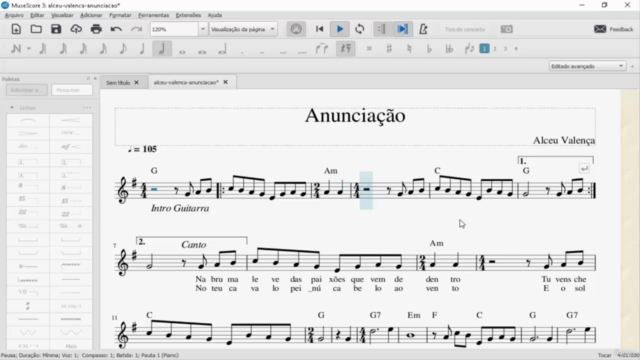Toggle rest input
Screen dimensions: 640x360
click(345, 49)
